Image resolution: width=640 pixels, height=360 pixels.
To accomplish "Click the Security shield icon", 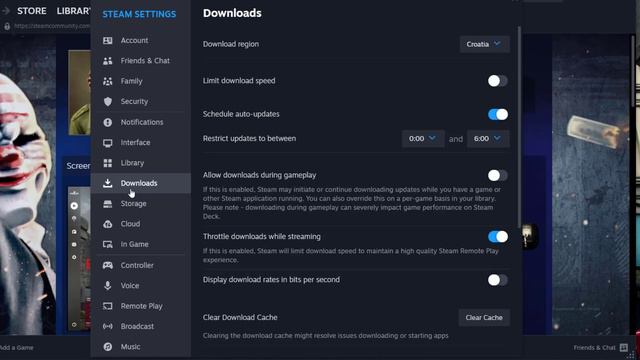I will coord(108,102).
